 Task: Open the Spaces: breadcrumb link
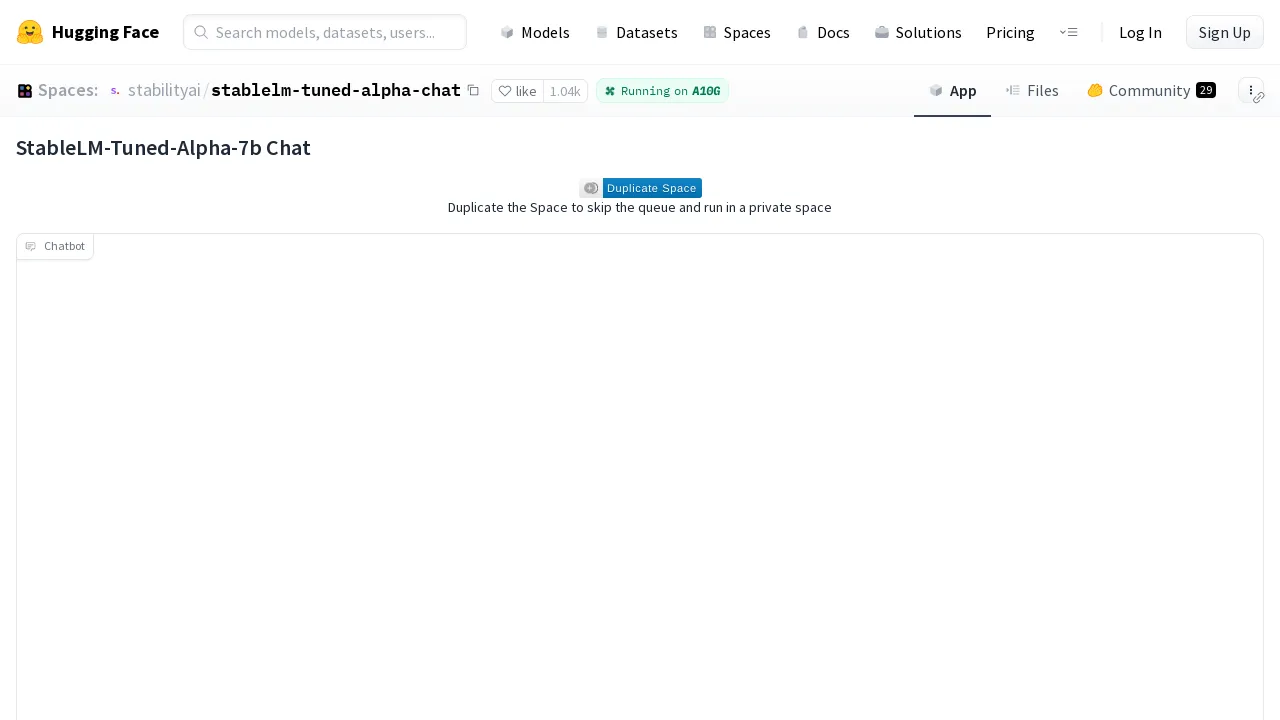point(68,90)
